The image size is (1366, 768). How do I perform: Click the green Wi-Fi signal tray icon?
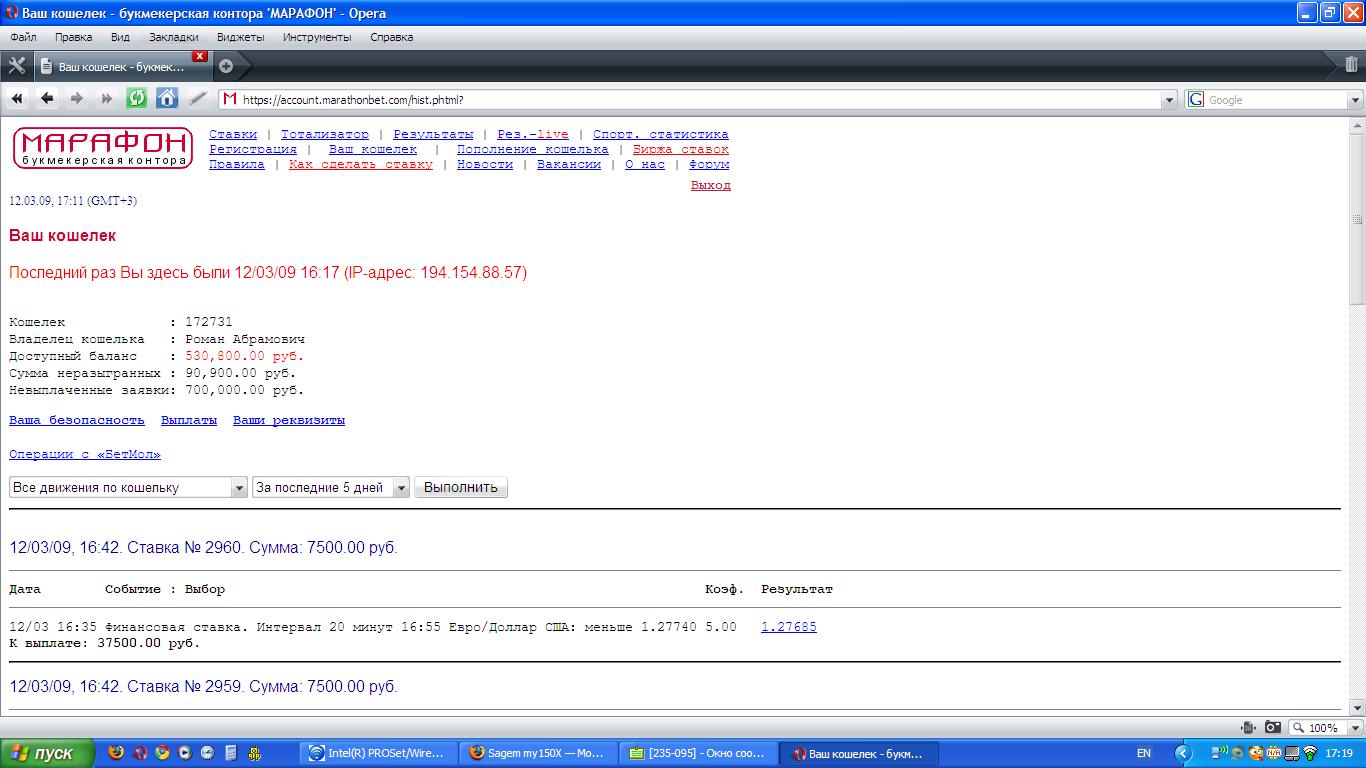click(1310, 753)
